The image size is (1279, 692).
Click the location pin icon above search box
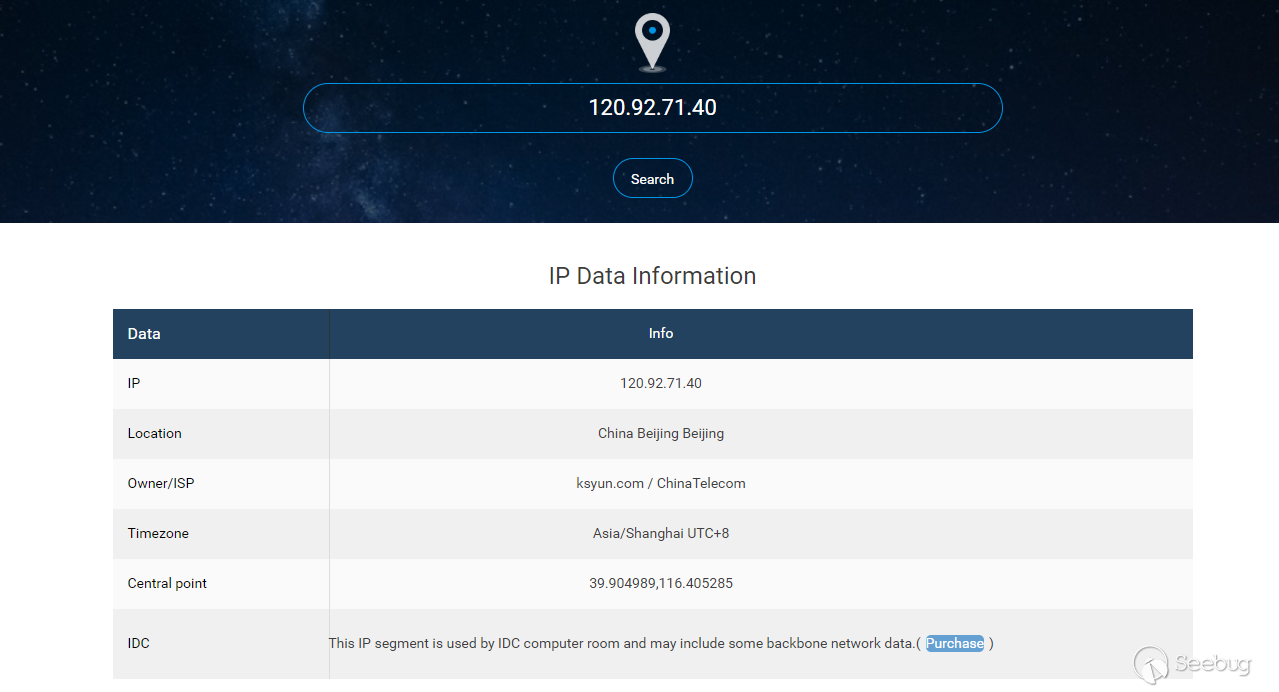pyautogui.click(x=652, y=42)
